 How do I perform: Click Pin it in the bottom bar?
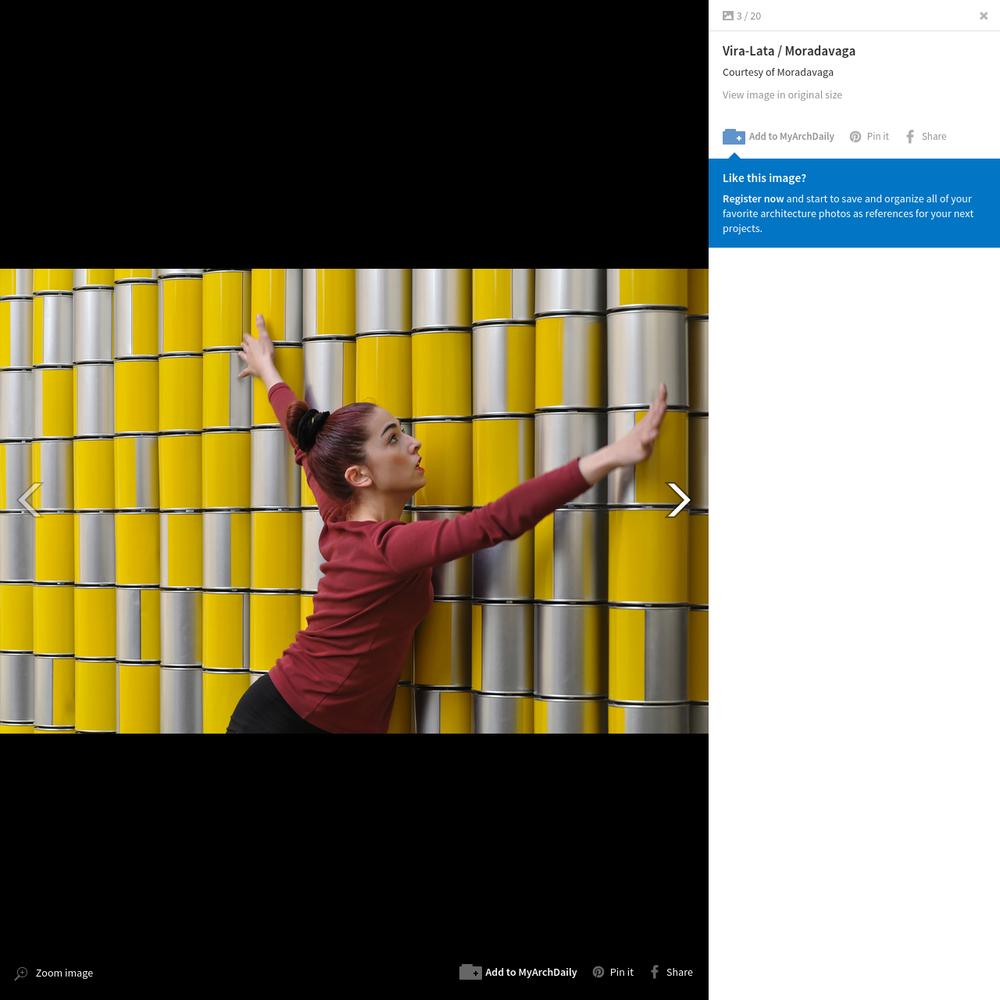pyautogui.click(x=622, y=972)
